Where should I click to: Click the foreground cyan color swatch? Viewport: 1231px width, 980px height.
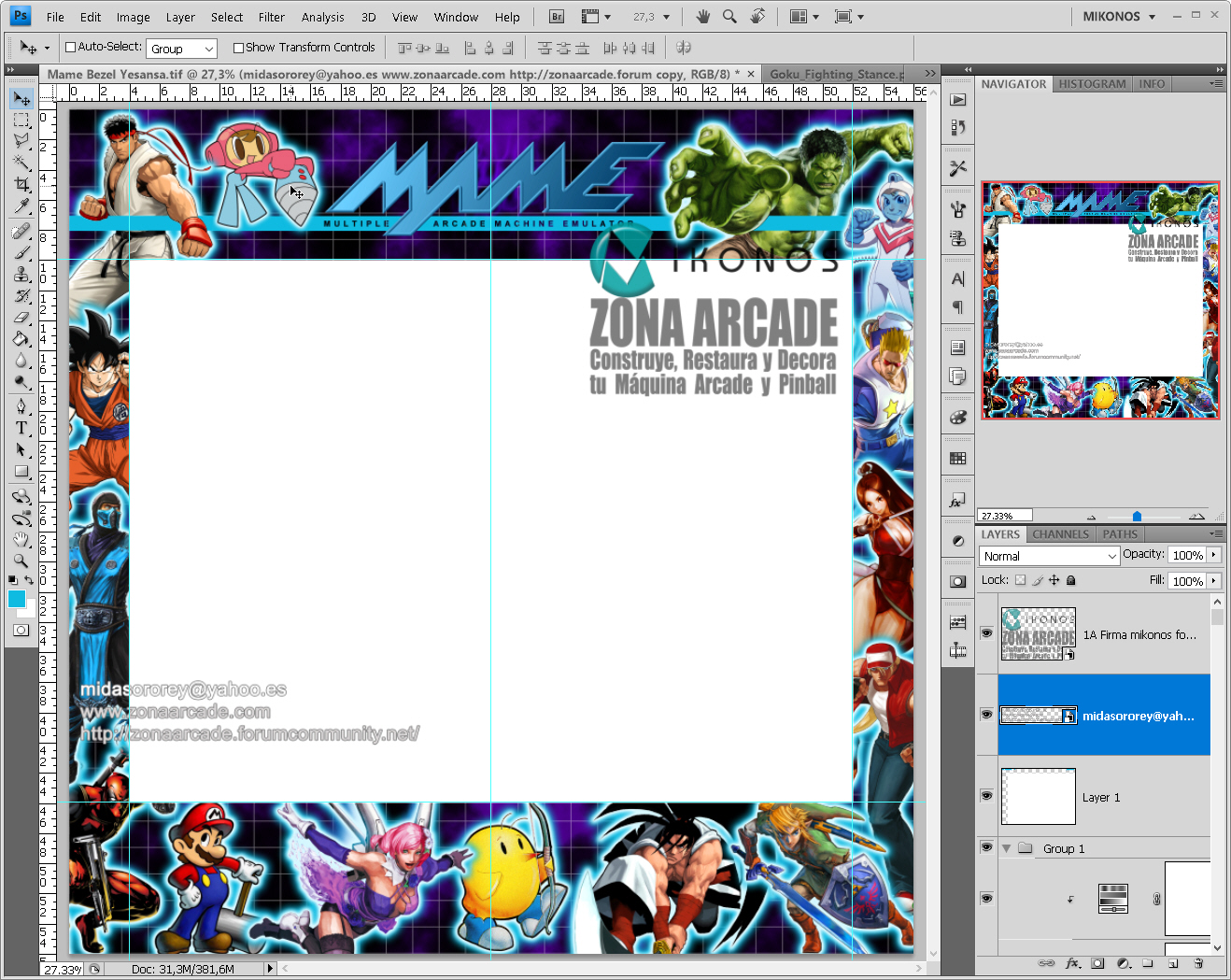(x=17, y=599)
